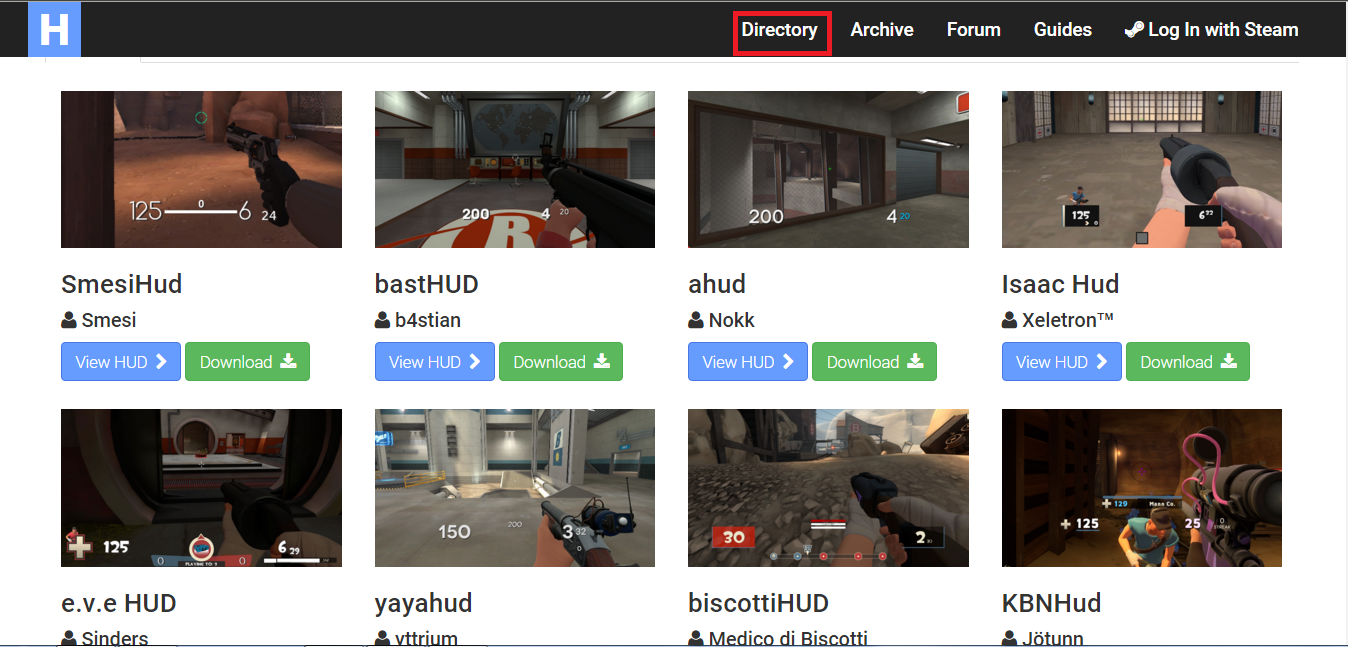1348x666 pixels.
Task: Click View HUD for Isaac Hud
Action: pyautogui.click(x=1062, y=362)
